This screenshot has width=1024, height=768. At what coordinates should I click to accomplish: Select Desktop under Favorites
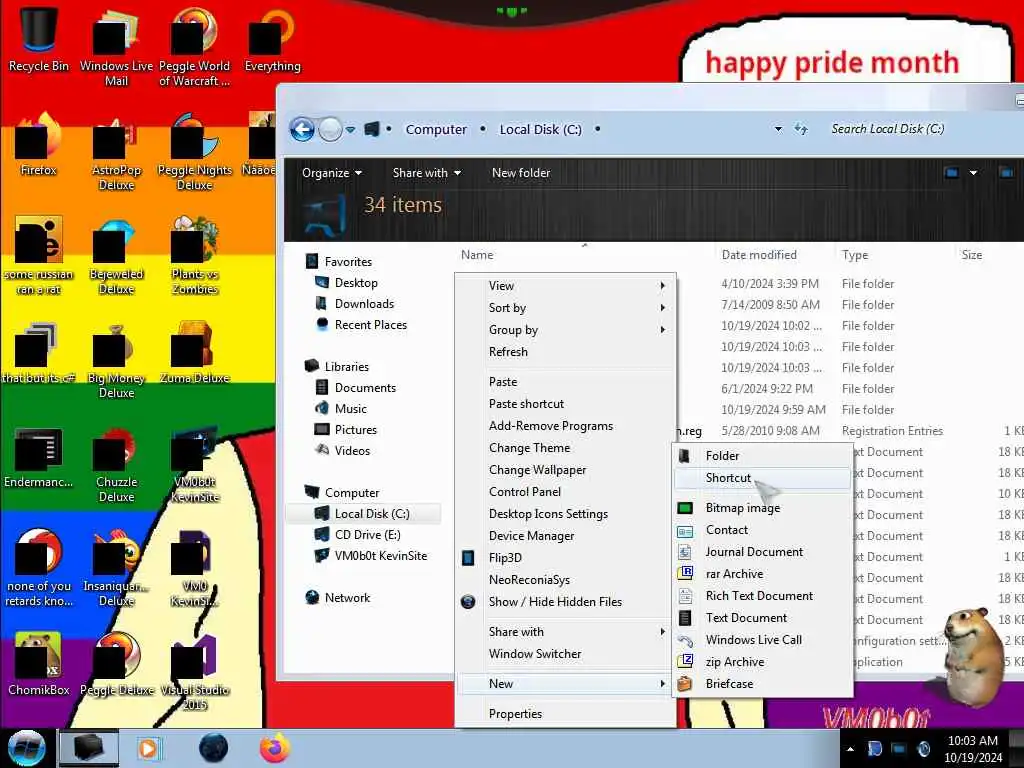[356, 283]
